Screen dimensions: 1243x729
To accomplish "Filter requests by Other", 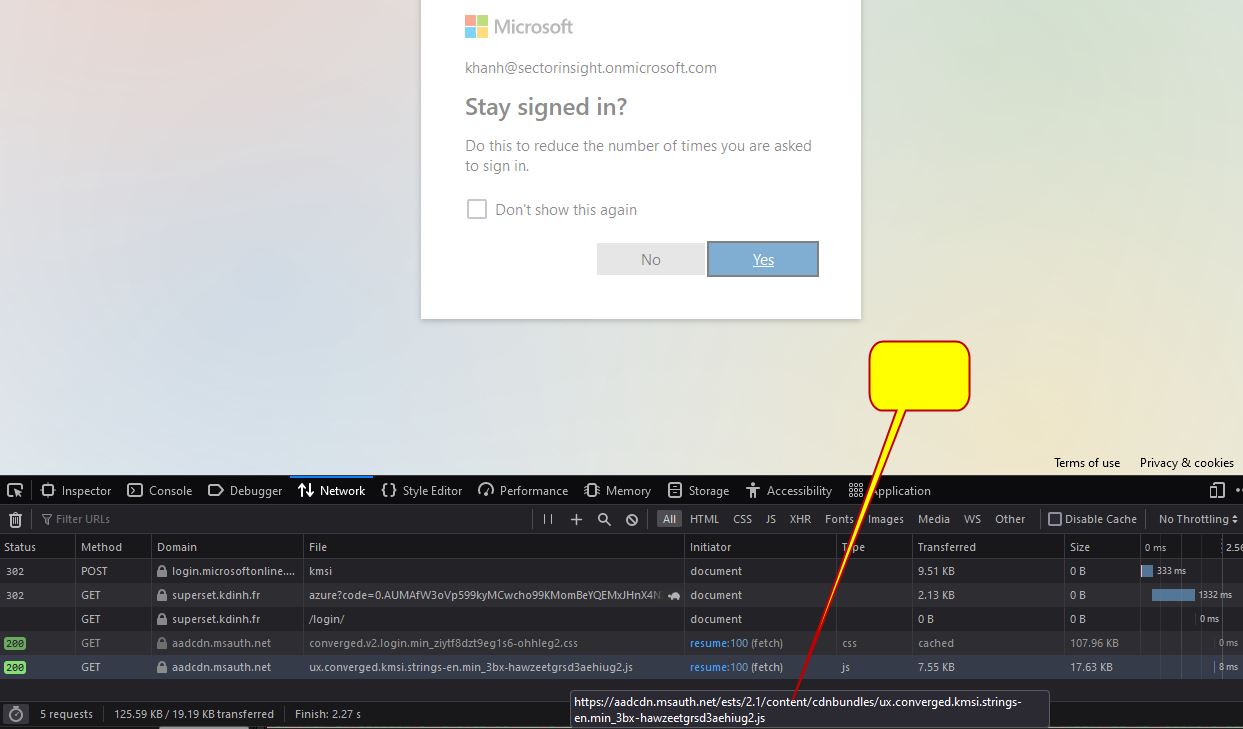I will point(1010,519).
